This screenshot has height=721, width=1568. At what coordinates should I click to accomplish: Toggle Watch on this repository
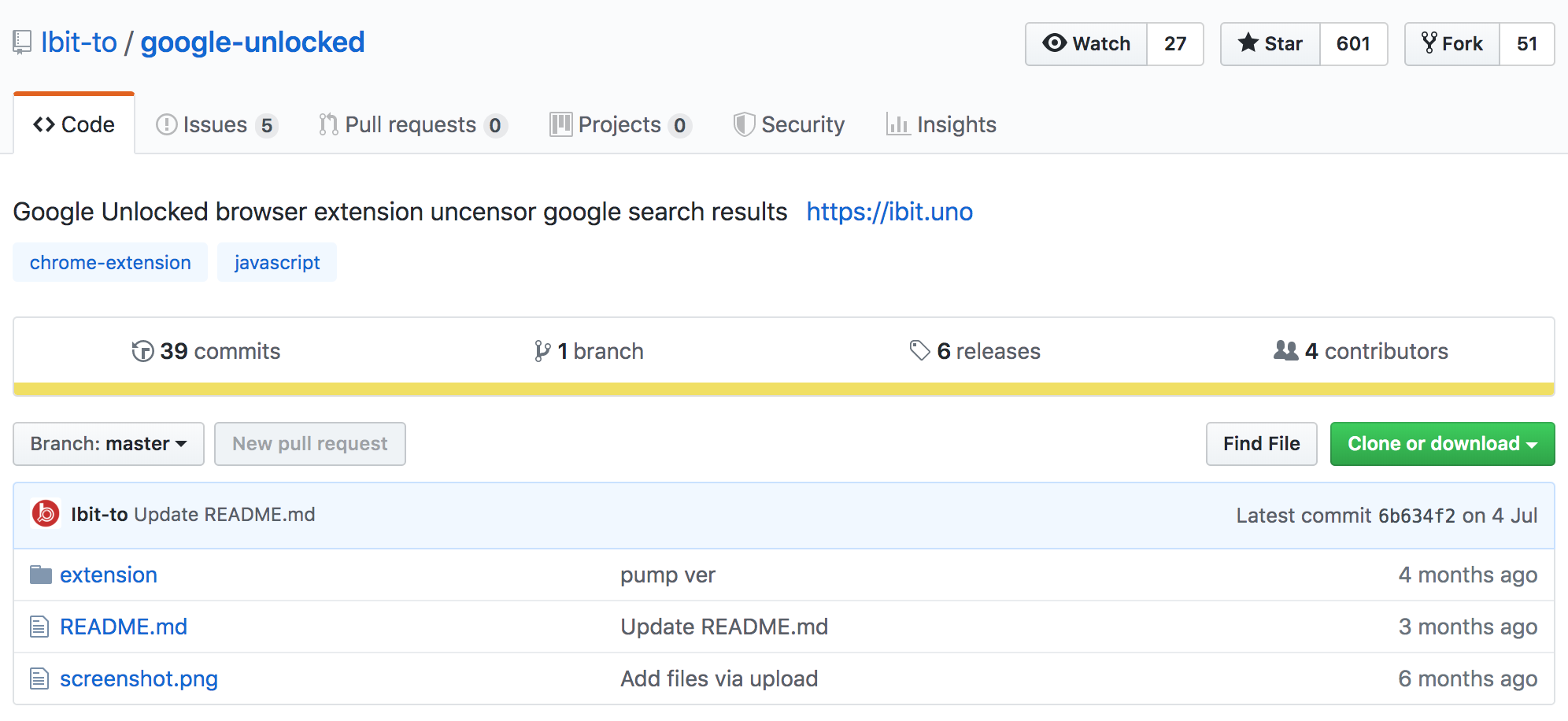pyautogui.click(x=1086, y=44)
